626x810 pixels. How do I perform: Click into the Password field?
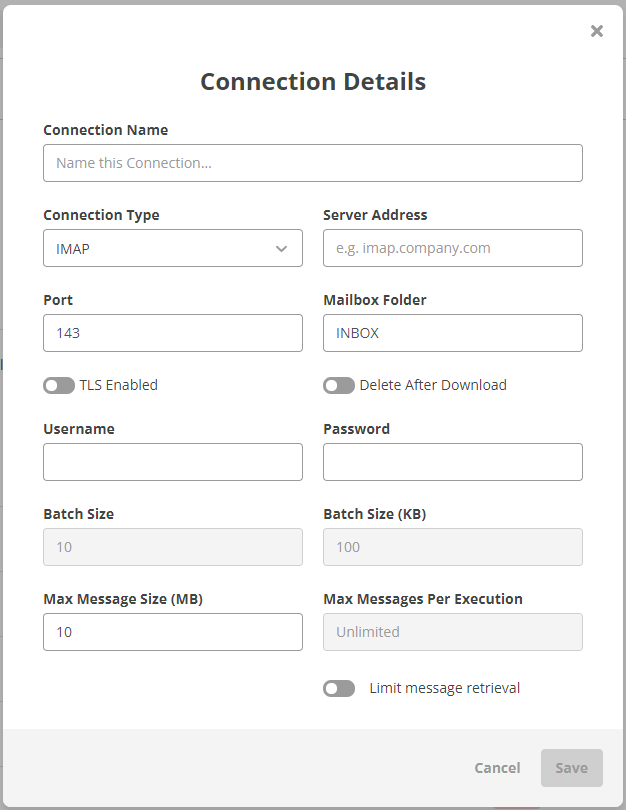pyautogui.click(x=452, y=462)
